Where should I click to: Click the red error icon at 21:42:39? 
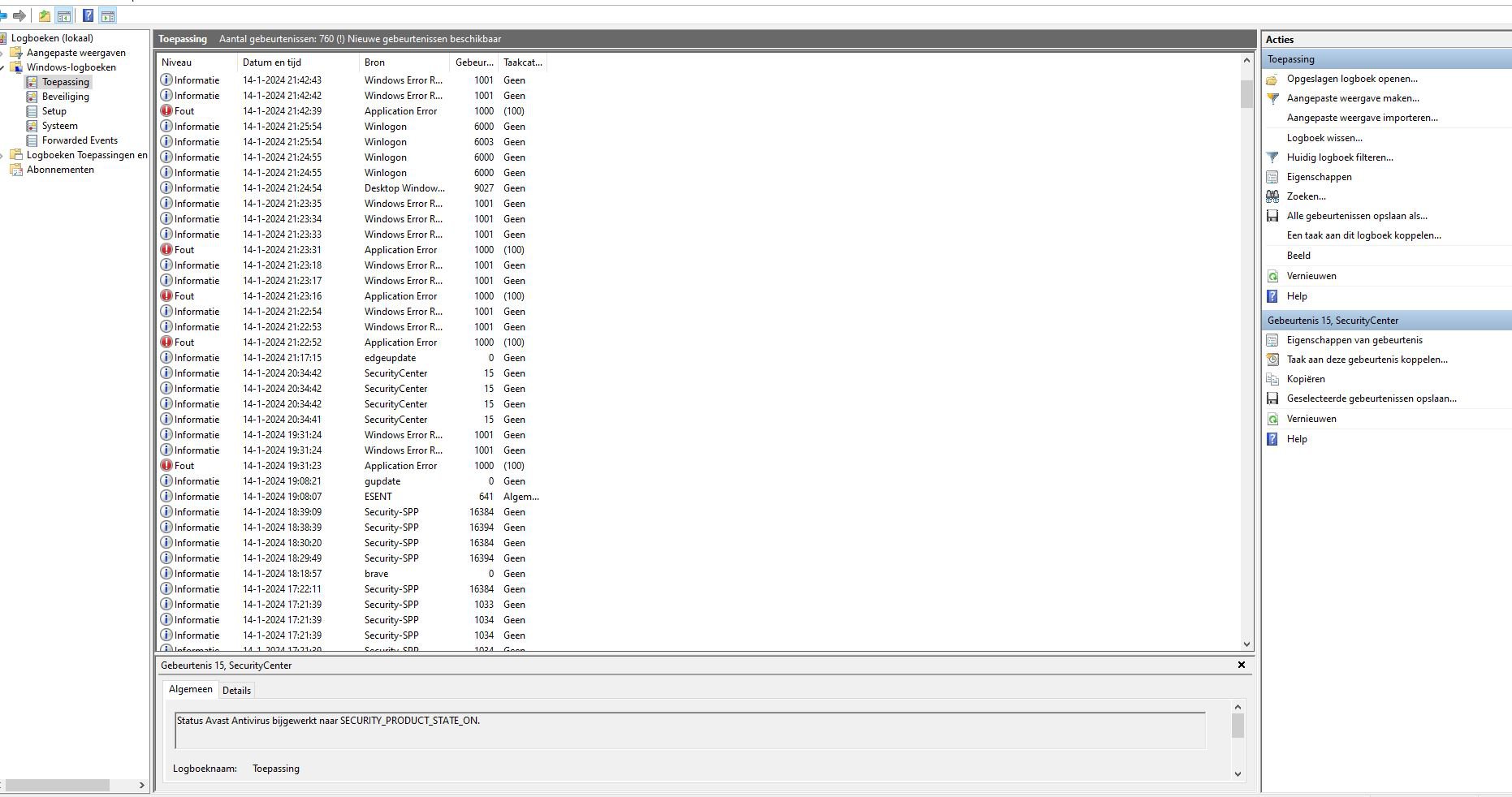[166, 111]
